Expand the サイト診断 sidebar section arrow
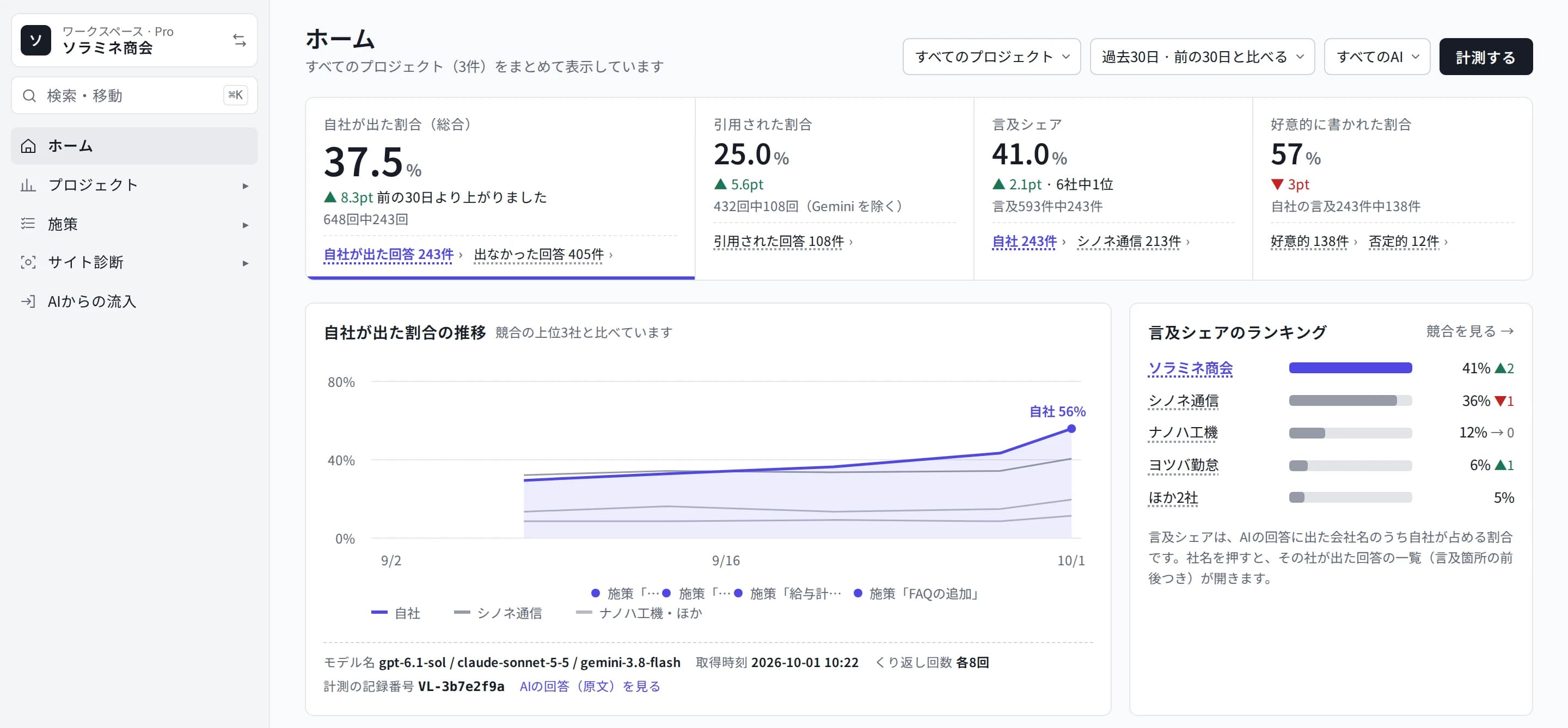The height and width of the screenshot is (728, 1568). 246,263
